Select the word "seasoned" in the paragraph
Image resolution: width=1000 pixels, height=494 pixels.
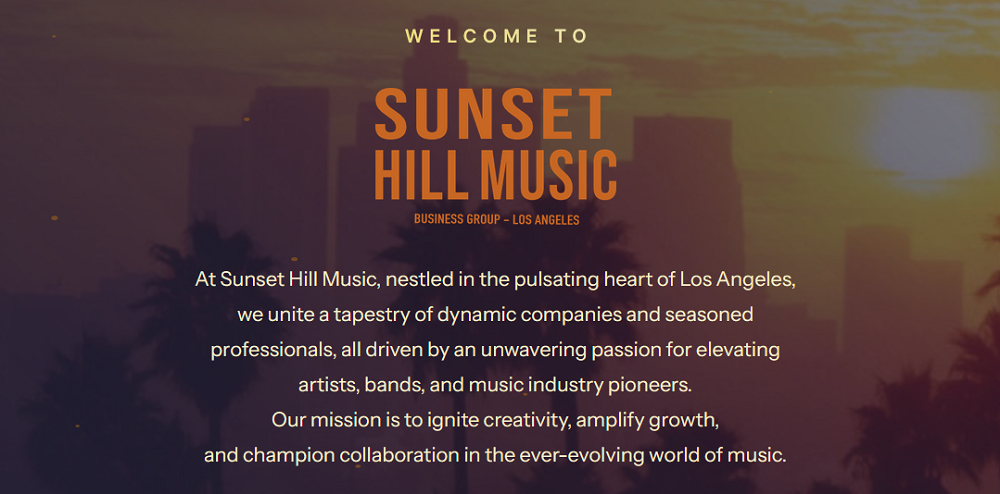[x=714, y=315]
